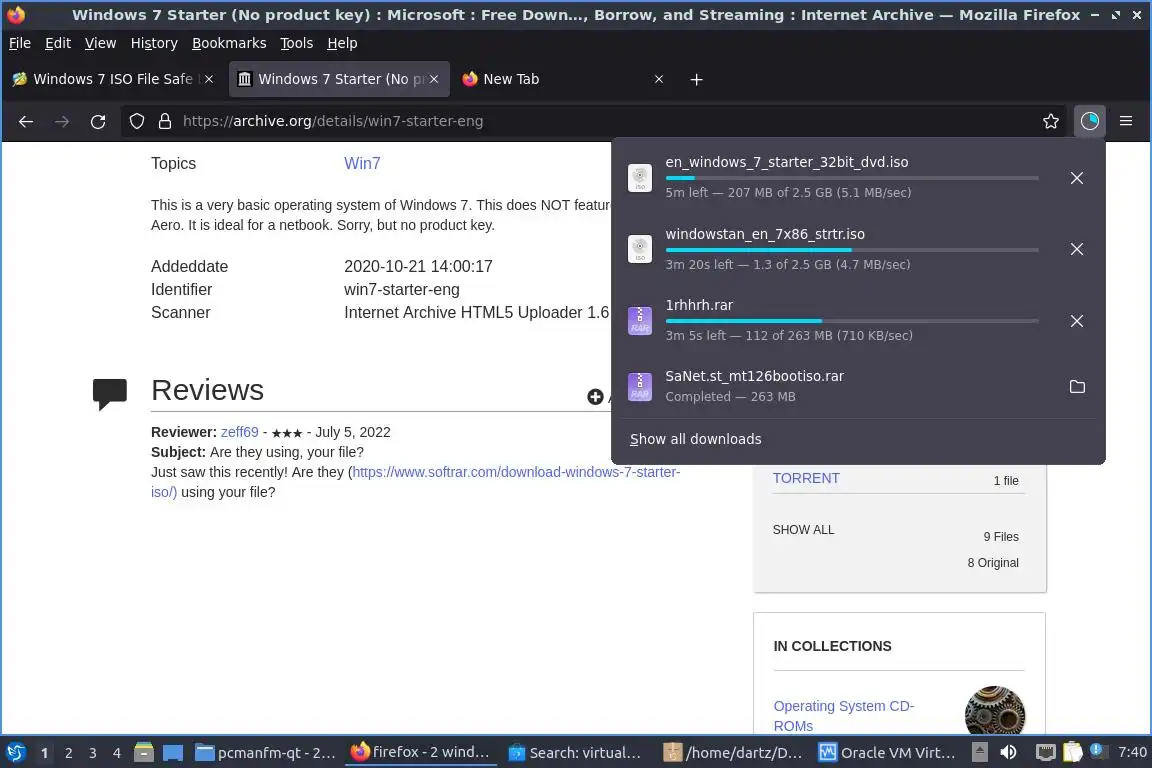Close the New Tab tab

[659, 79]
